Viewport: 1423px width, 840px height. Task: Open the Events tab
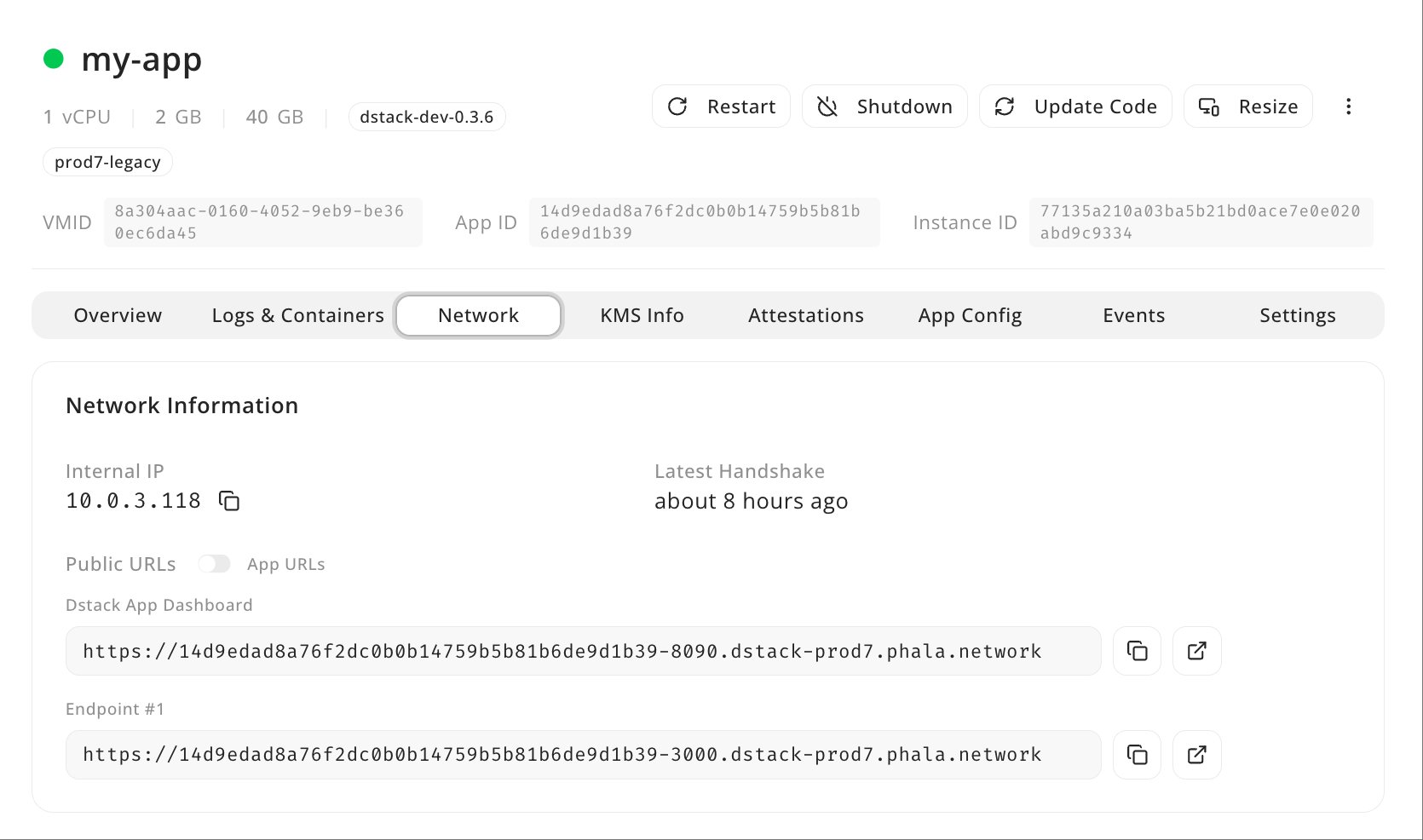(1133, 315)
